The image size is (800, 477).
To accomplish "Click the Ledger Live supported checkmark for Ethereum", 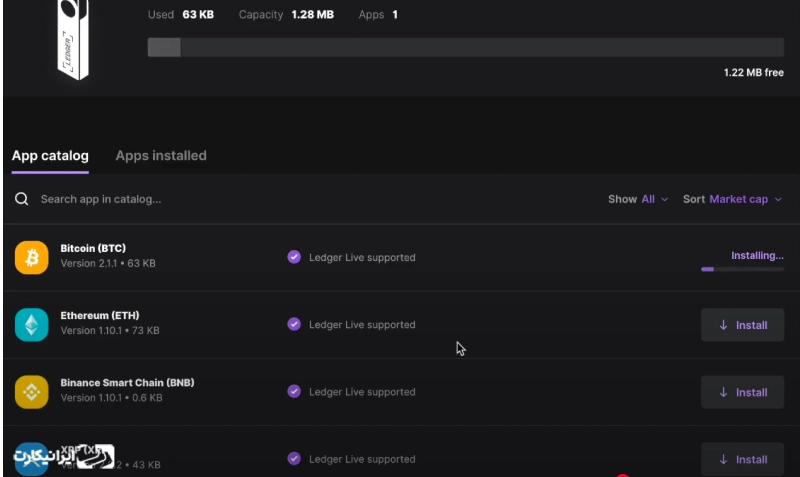I will click(x=294, y=324).
